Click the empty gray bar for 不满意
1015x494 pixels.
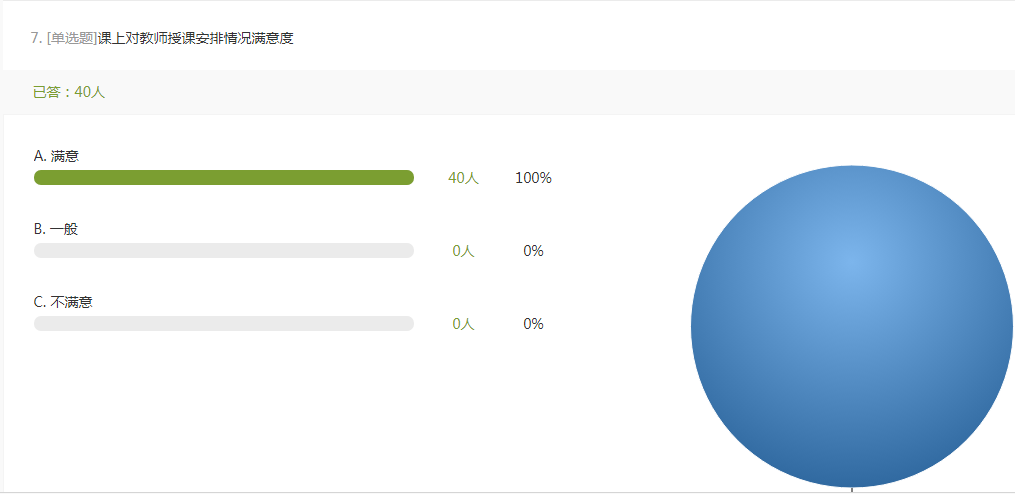pyautogui.click(x=224, y=324)
